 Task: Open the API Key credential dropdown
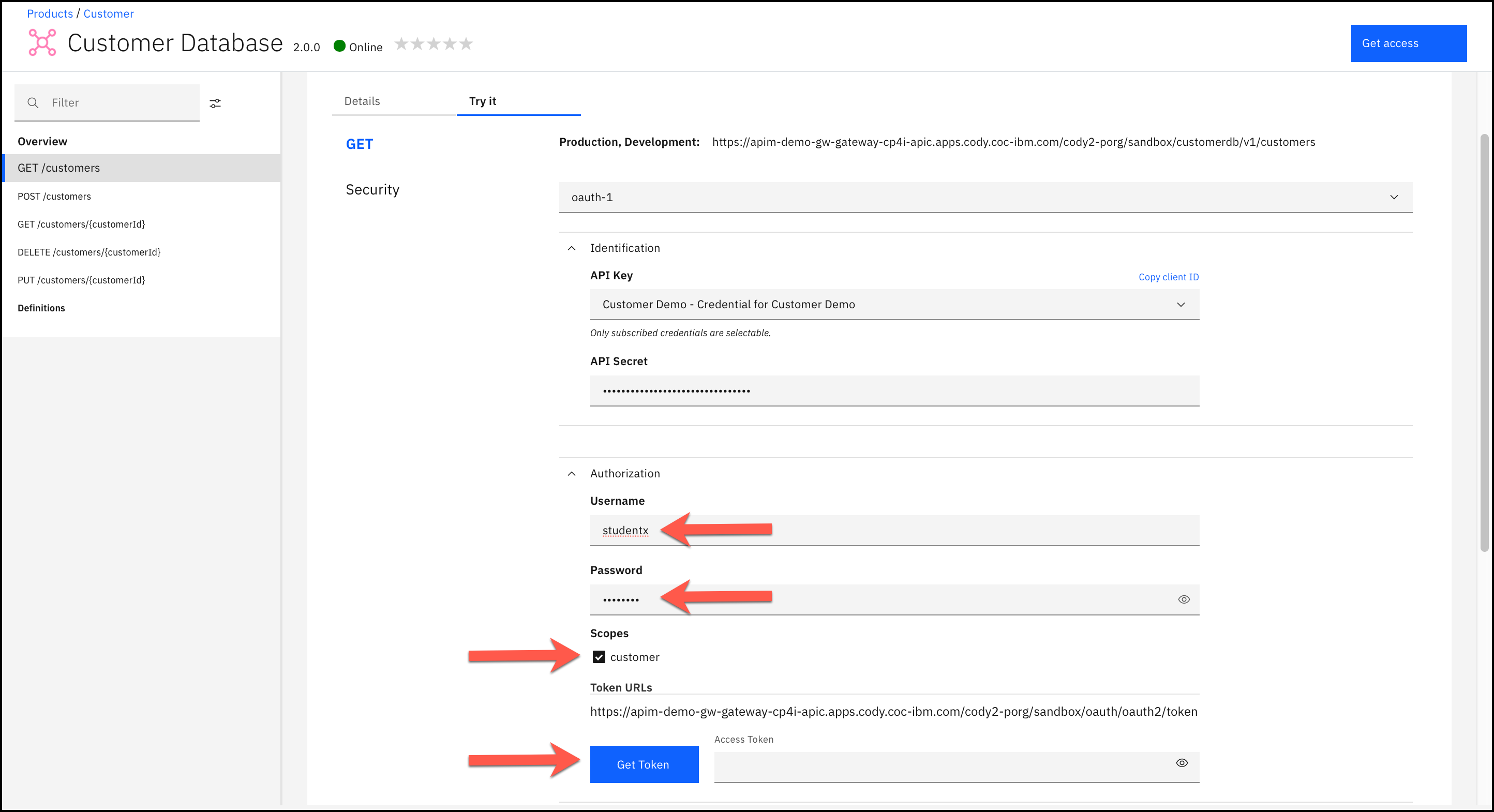coord(894,305)
